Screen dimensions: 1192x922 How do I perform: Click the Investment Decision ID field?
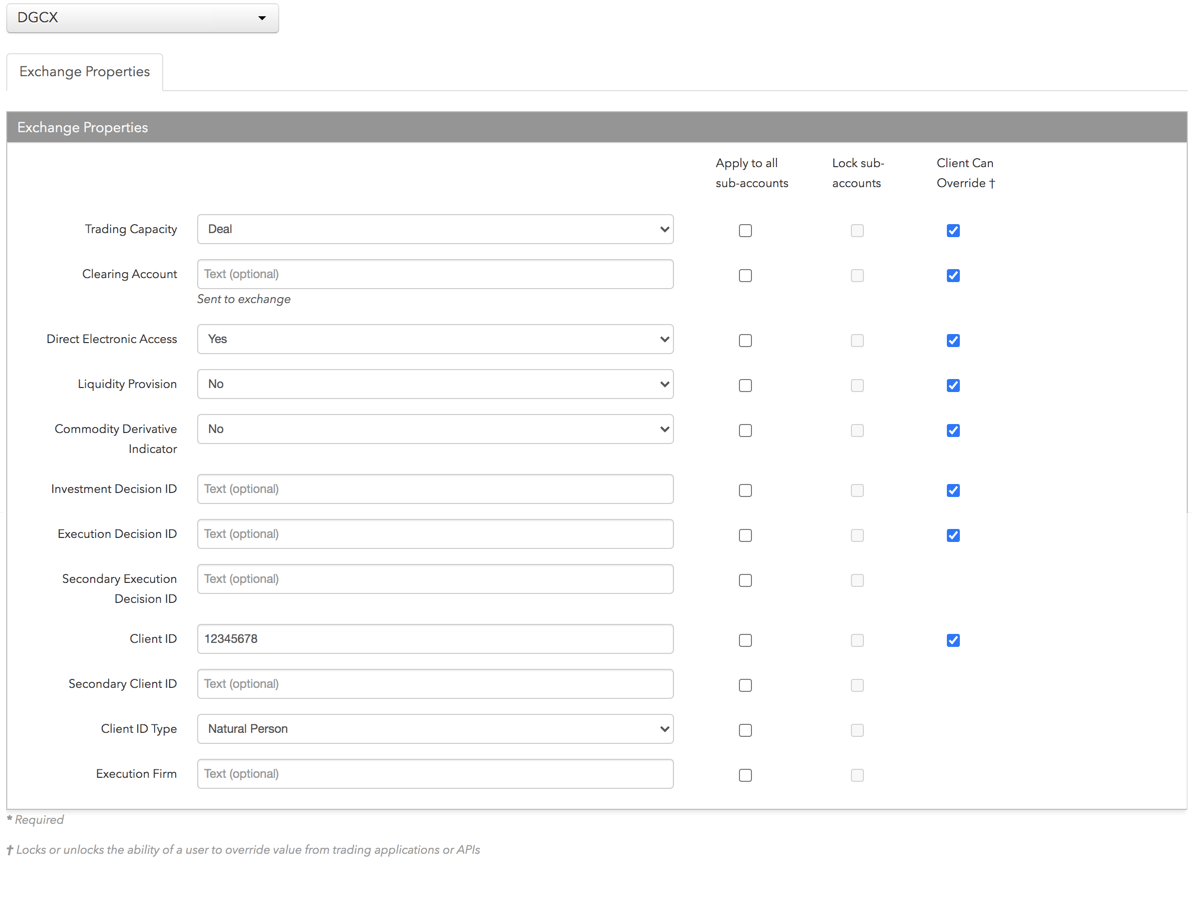click(x=435, y=489)
